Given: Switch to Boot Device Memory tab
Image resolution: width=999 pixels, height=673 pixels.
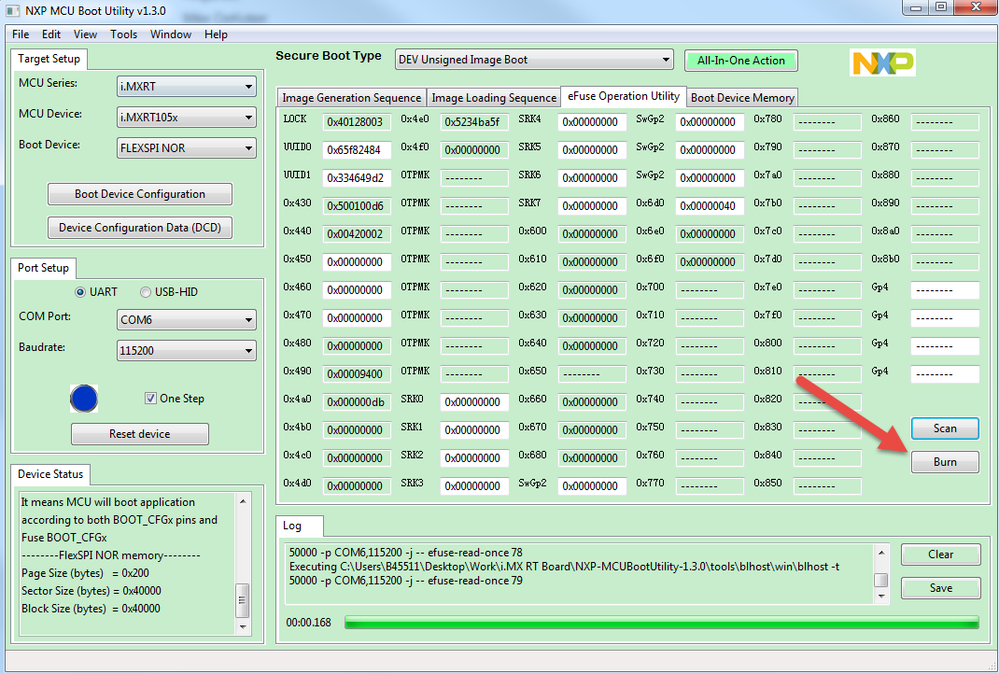Looking at the screenshot, I should [x=742, y=98].
